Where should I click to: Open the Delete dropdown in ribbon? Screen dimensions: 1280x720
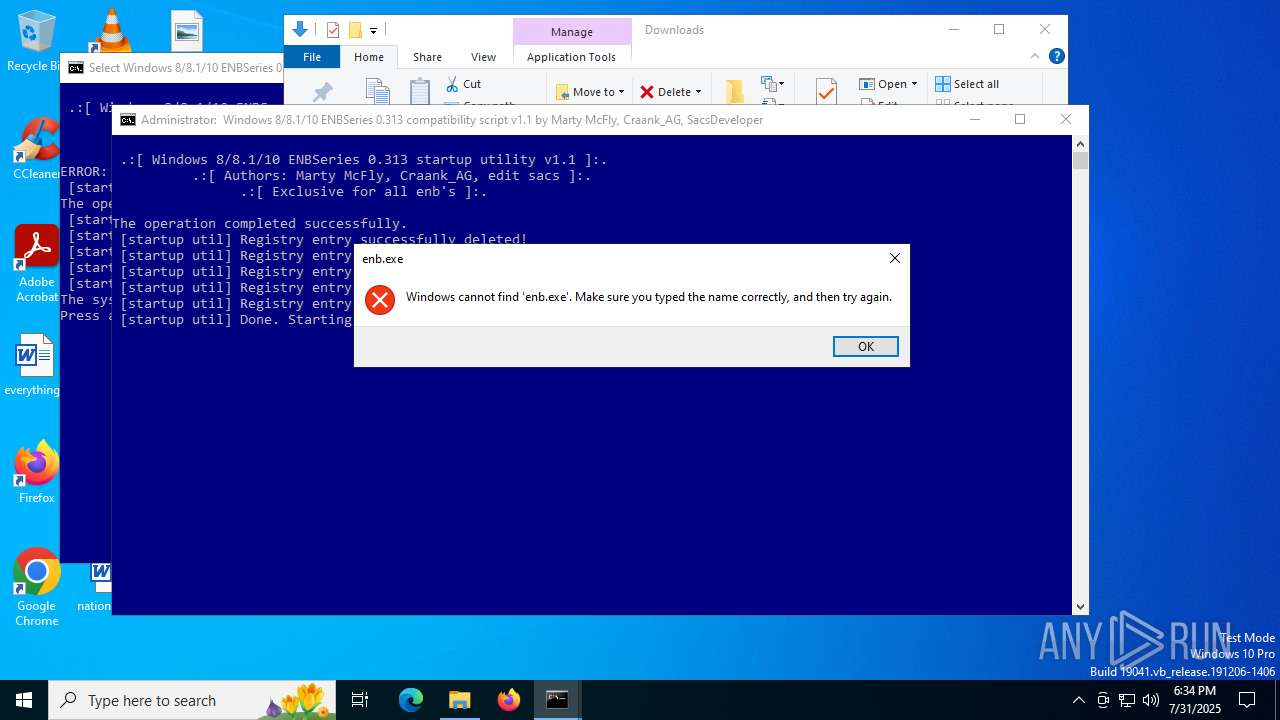coord(671,92)
